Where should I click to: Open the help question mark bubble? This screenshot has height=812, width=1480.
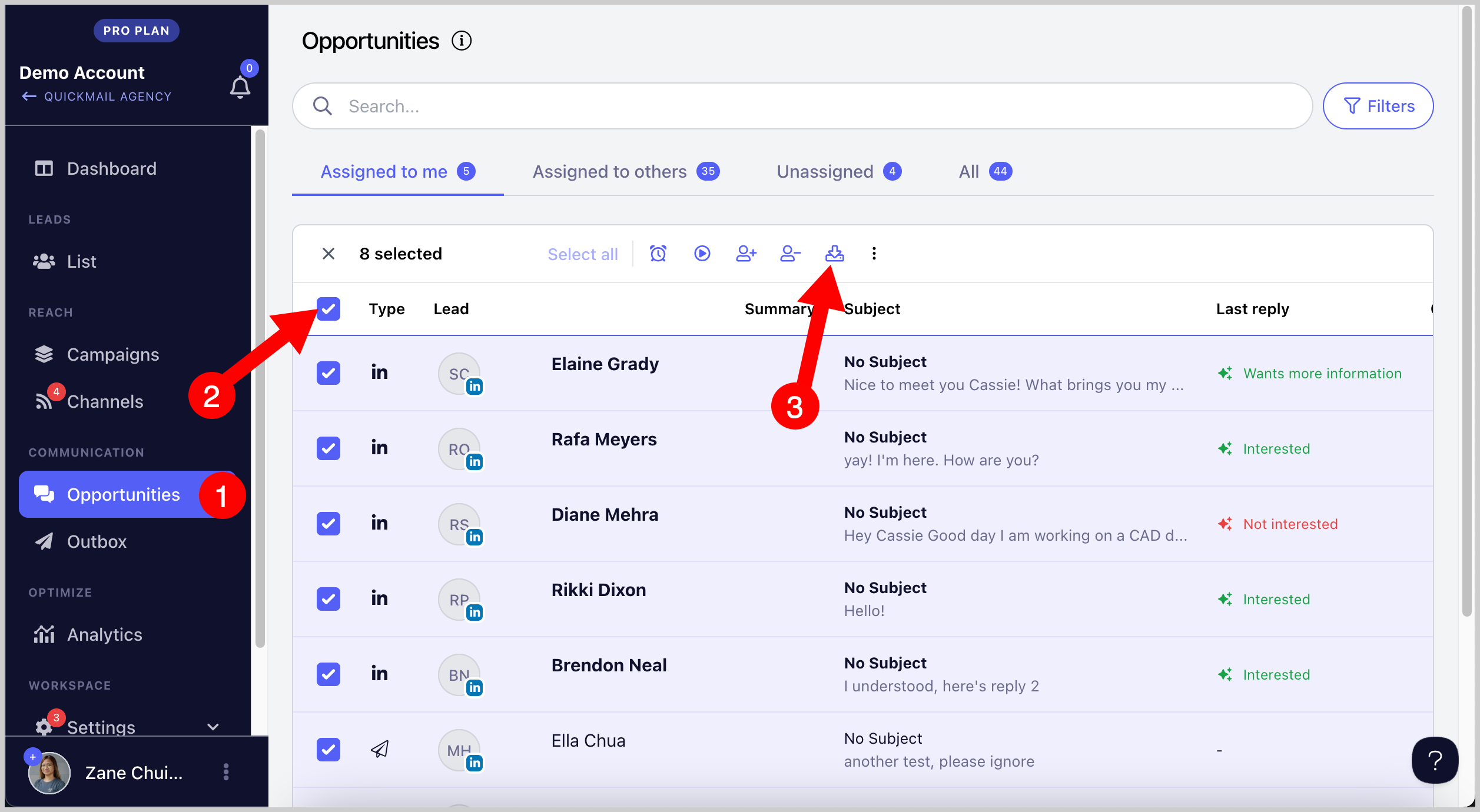(1435, 760)
